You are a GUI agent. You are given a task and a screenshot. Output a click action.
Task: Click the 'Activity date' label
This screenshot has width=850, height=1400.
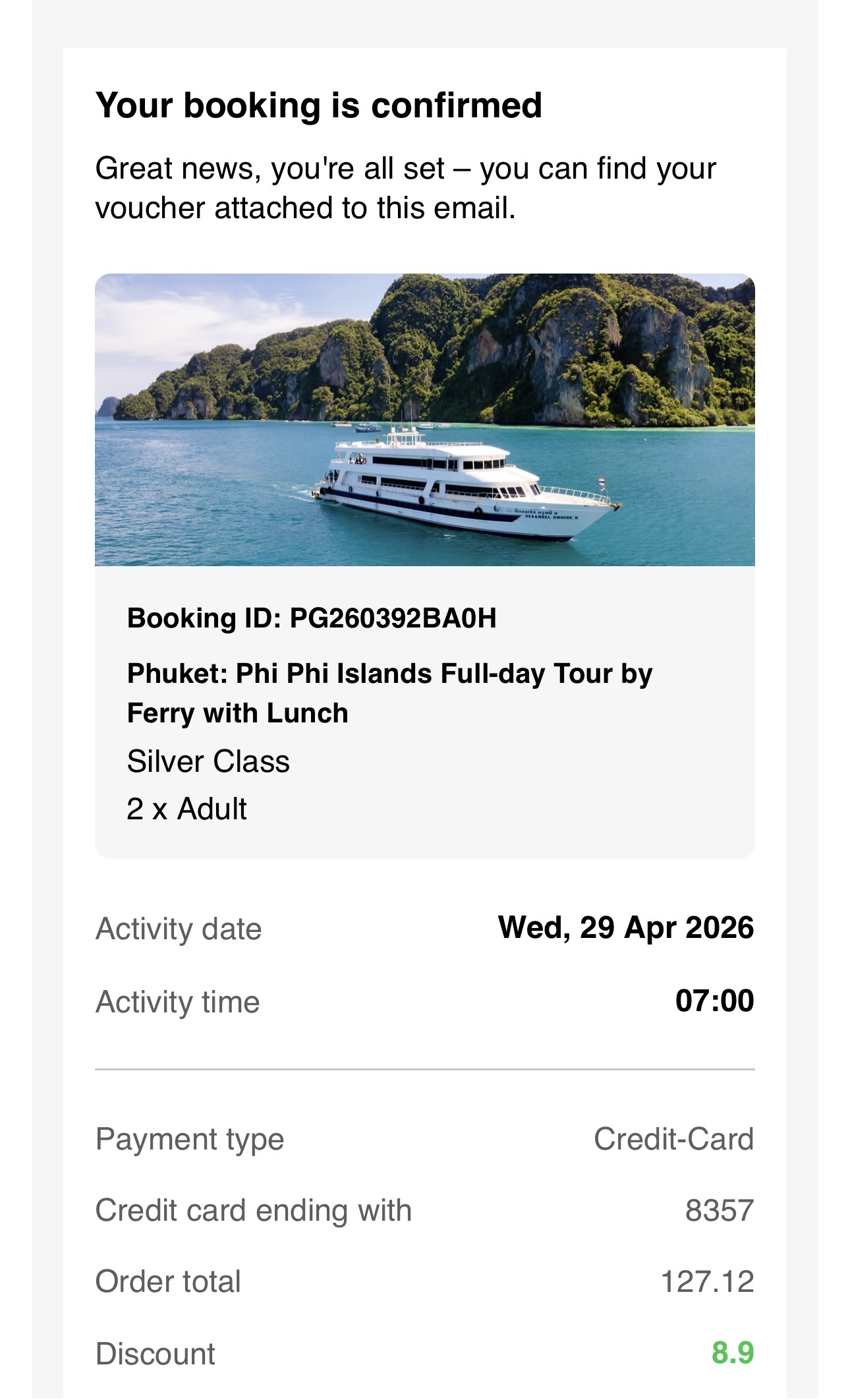(179, 929)
